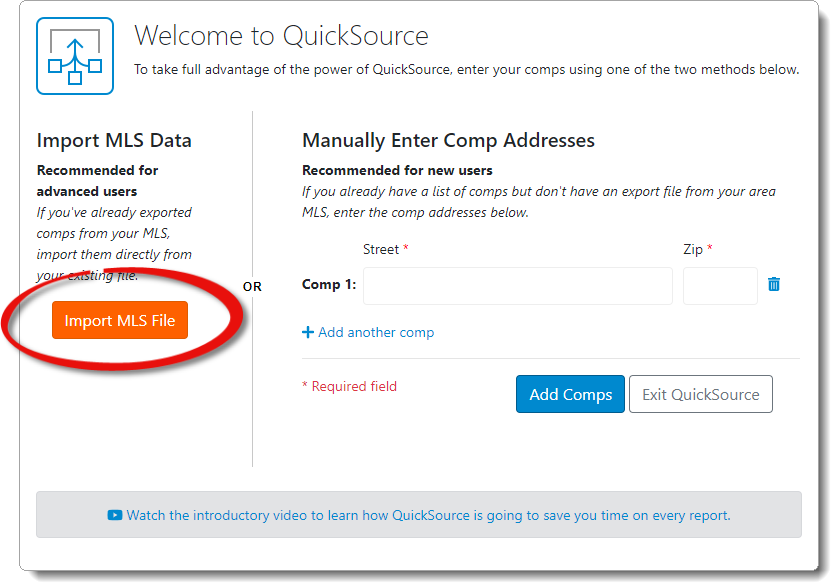Image resolution: width=831 pixels, height=583 pixels.
Task: Open the Add another comp link
Action: coord(375,332)
